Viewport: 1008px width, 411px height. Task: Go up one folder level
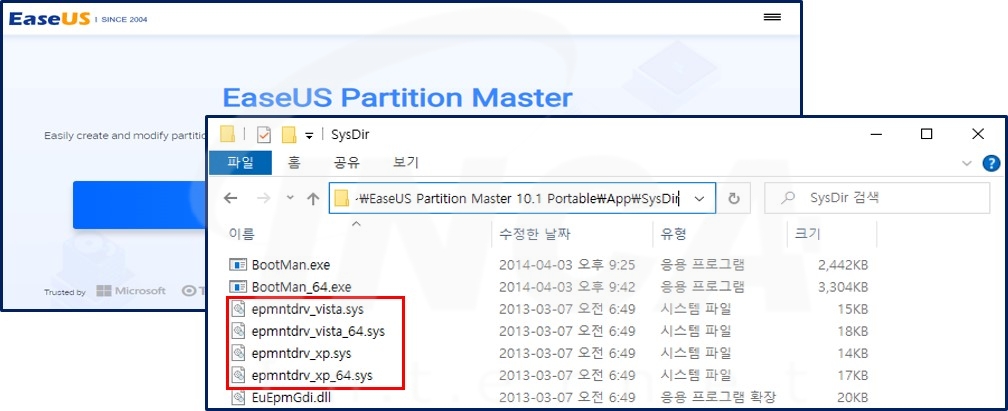coord(313,198)
